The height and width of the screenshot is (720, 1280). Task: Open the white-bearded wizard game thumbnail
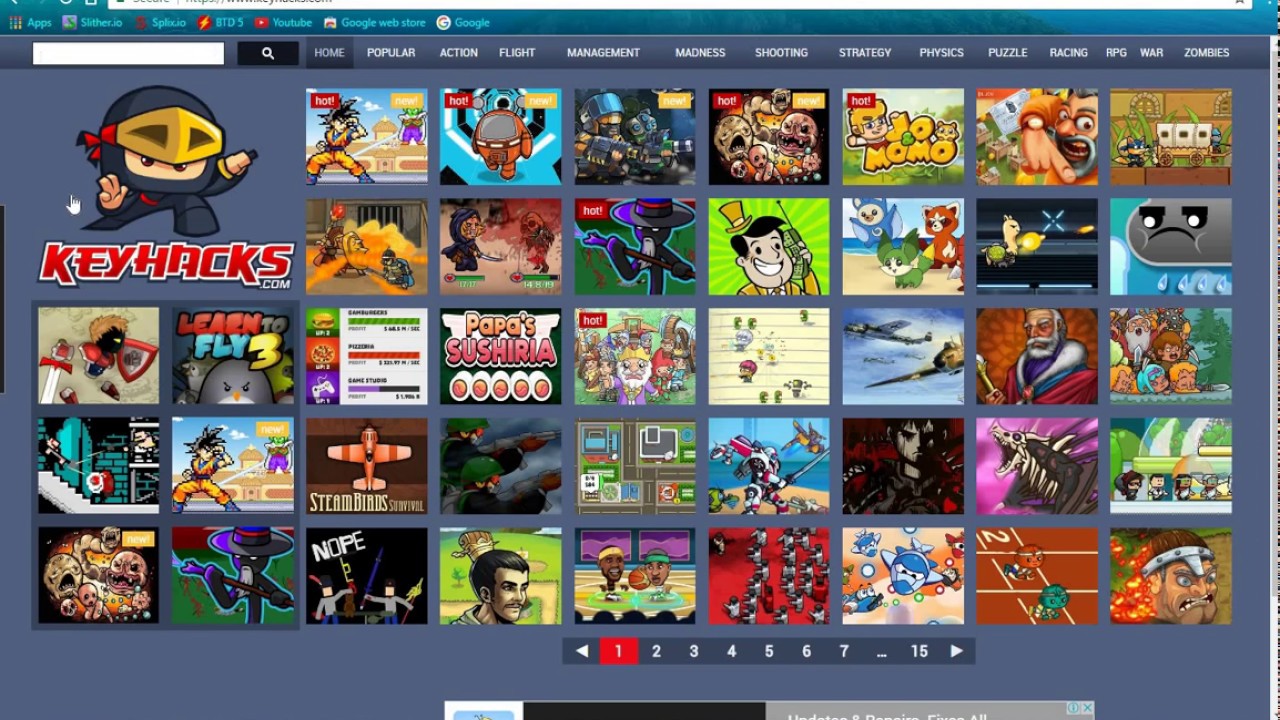point(1036,356)
